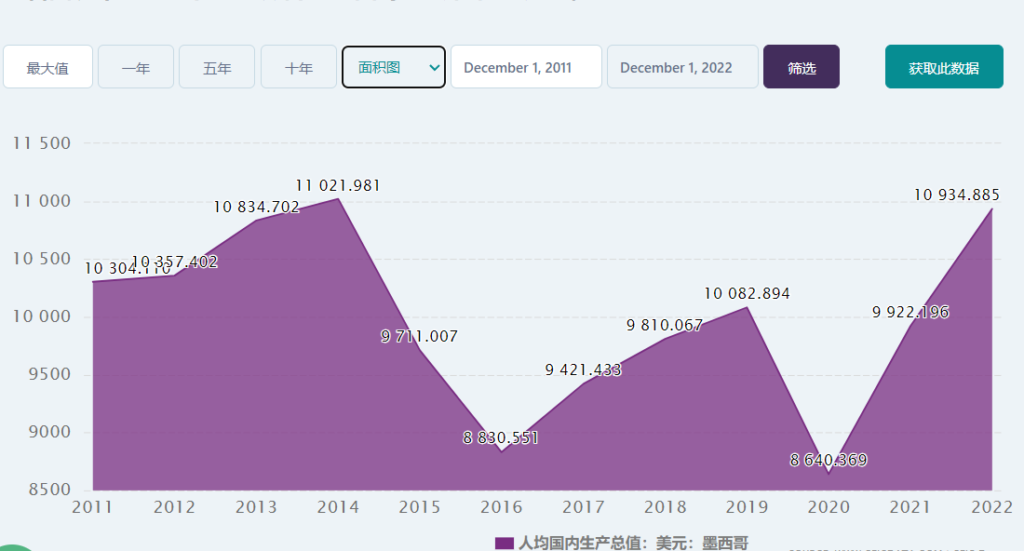The image size is (1024, 551).
Task: Click the end date field December 1, 2022
Action: pos(682,67)
